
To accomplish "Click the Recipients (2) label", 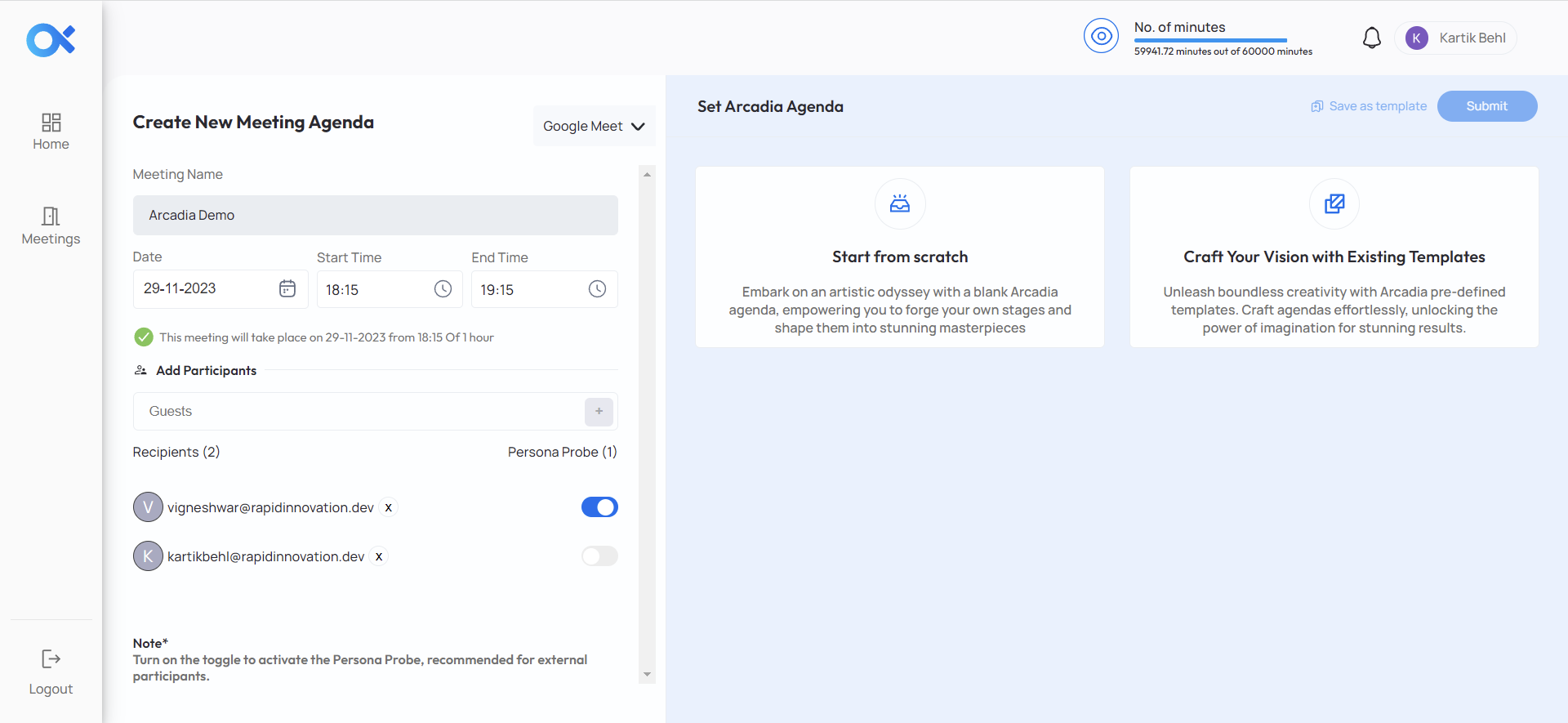I will 176,452.
